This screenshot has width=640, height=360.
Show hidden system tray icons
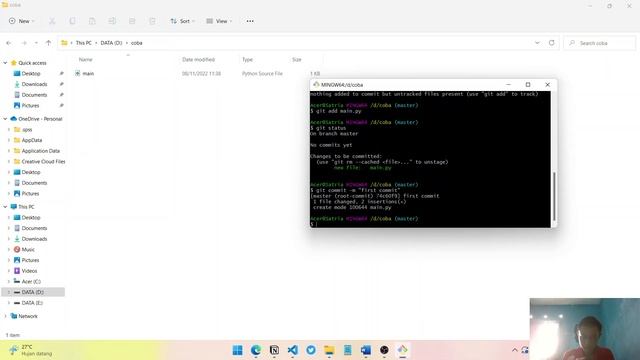[x=514, y=350]
